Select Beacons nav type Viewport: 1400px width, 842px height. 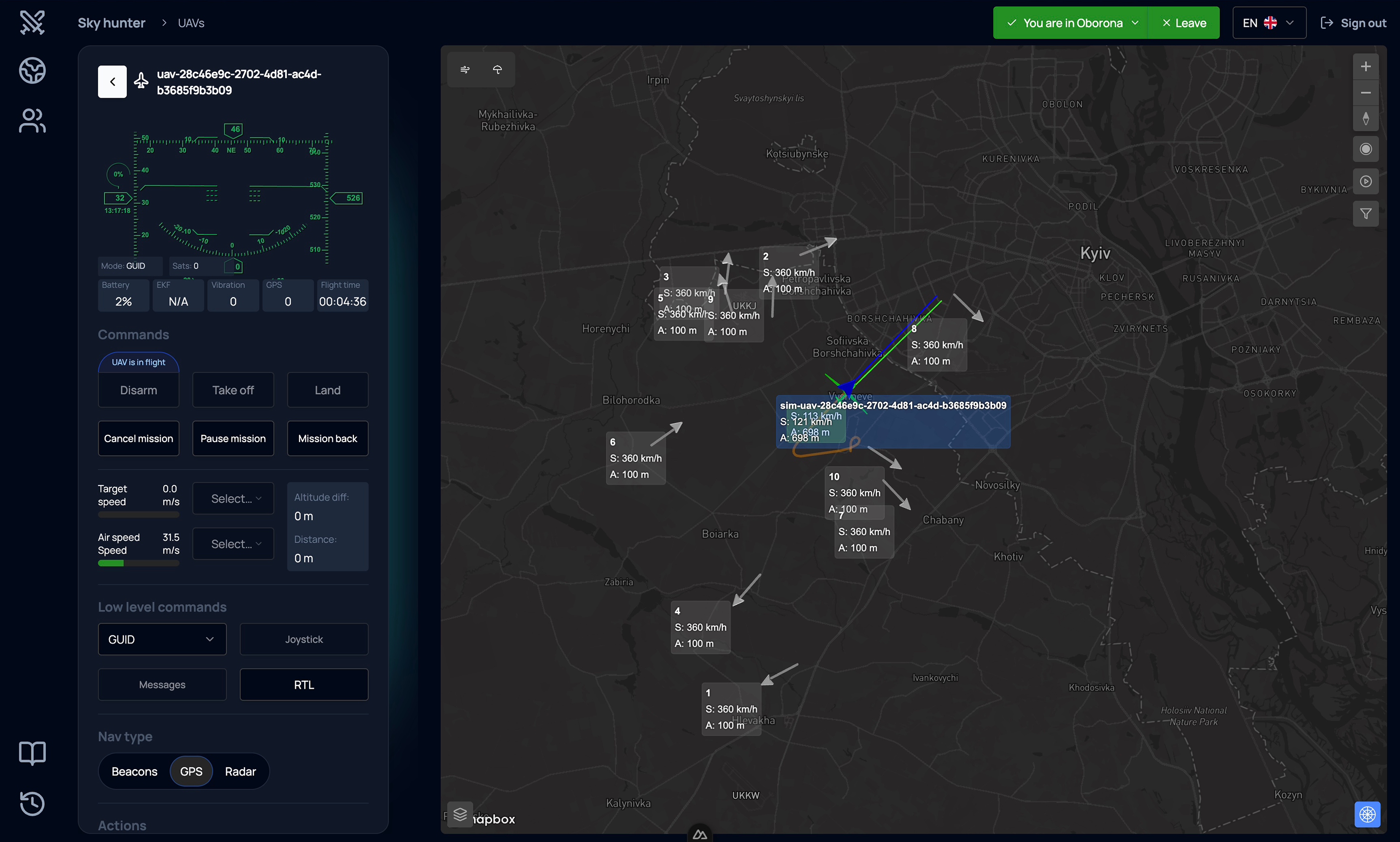134,771
